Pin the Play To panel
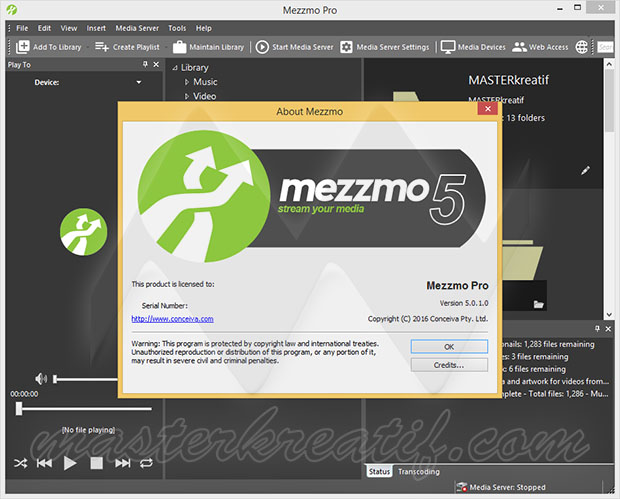620x499 pixels. point(145,64)
